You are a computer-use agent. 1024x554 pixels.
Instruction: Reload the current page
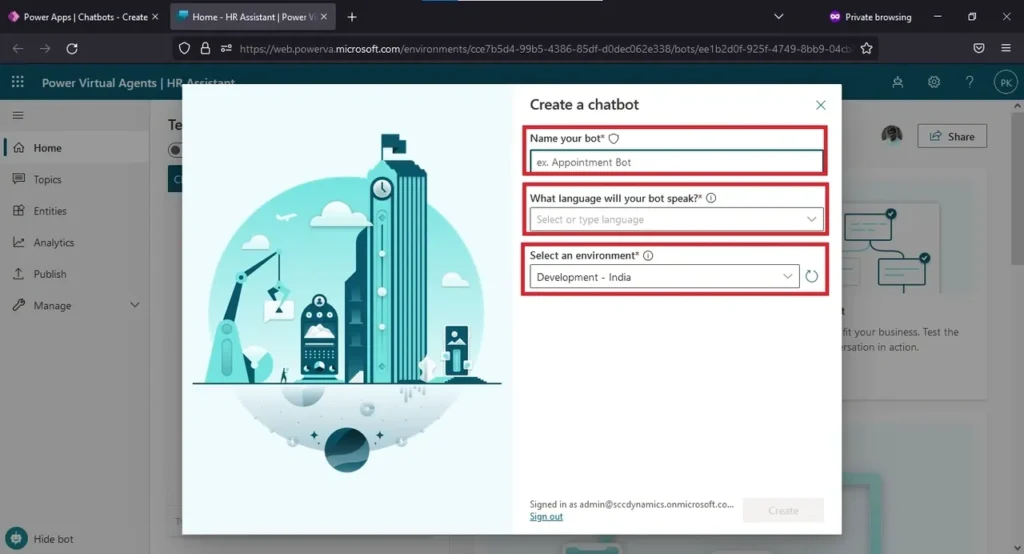point(72,48)
